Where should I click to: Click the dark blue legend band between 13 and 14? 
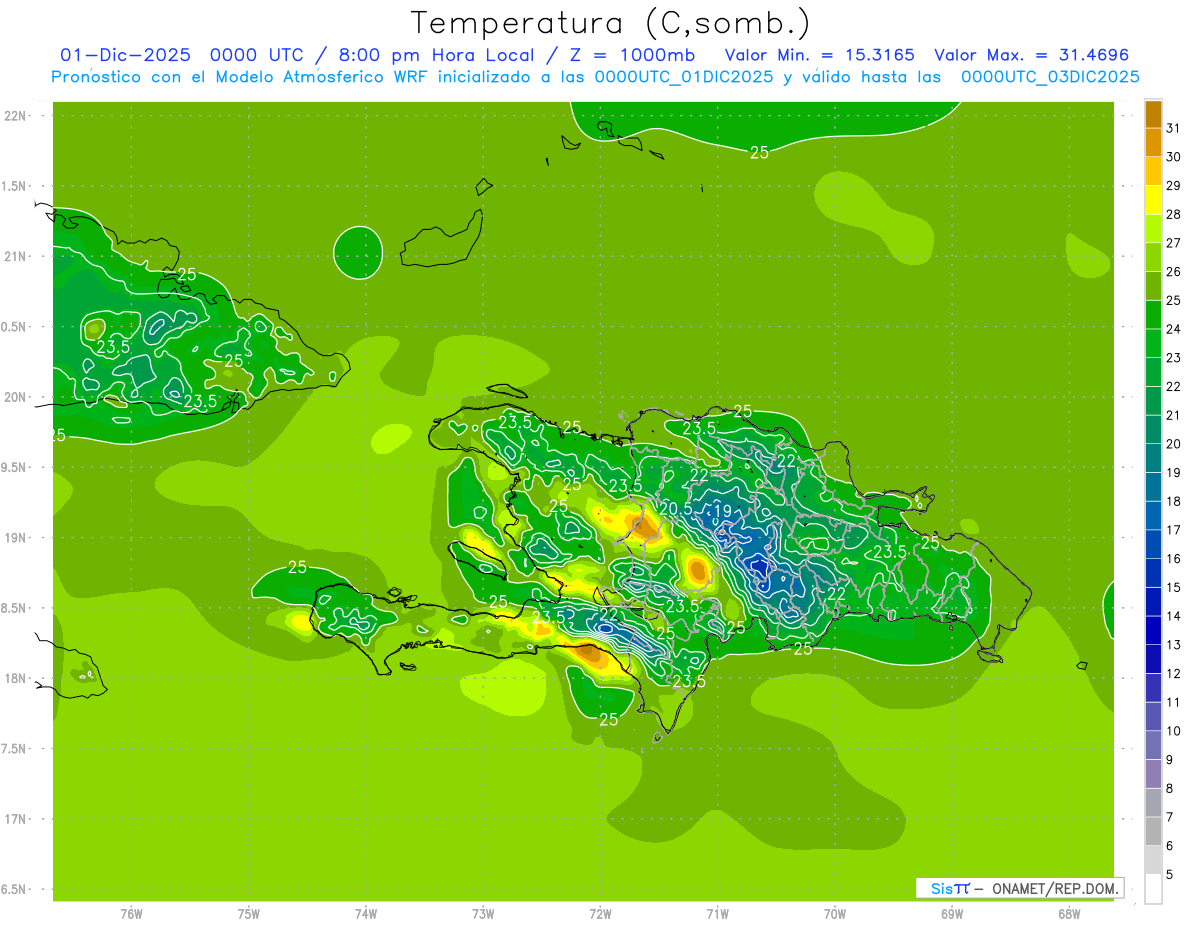(x=1153, y=631)
